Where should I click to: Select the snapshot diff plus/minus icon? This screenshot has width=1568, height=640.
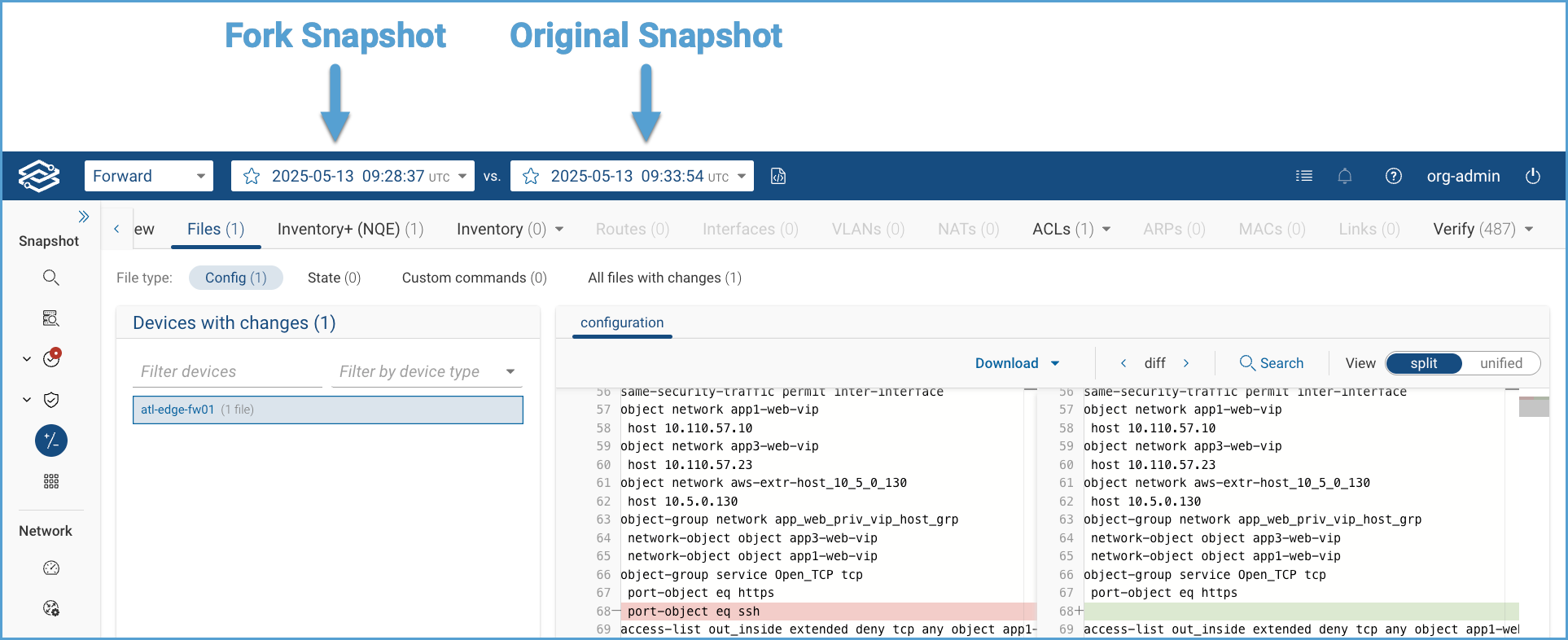51,441
